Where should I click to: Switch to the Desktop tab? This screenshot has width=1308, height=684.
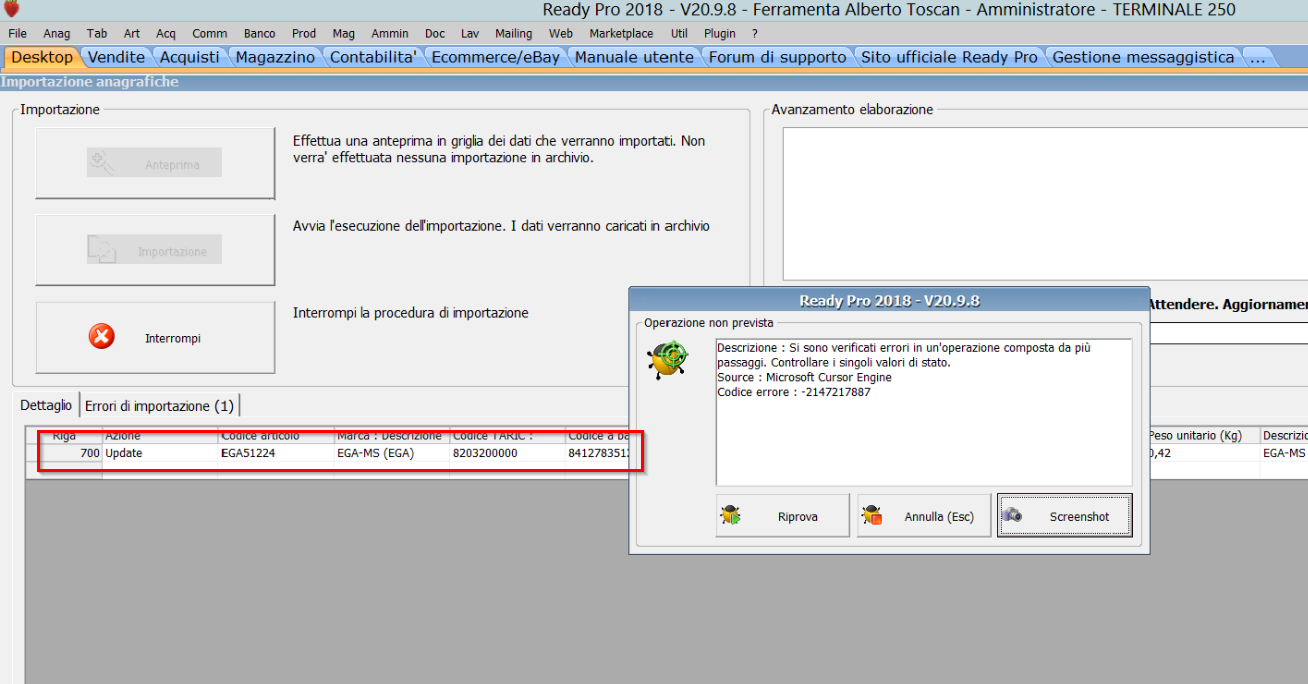(x=42, y=57)
